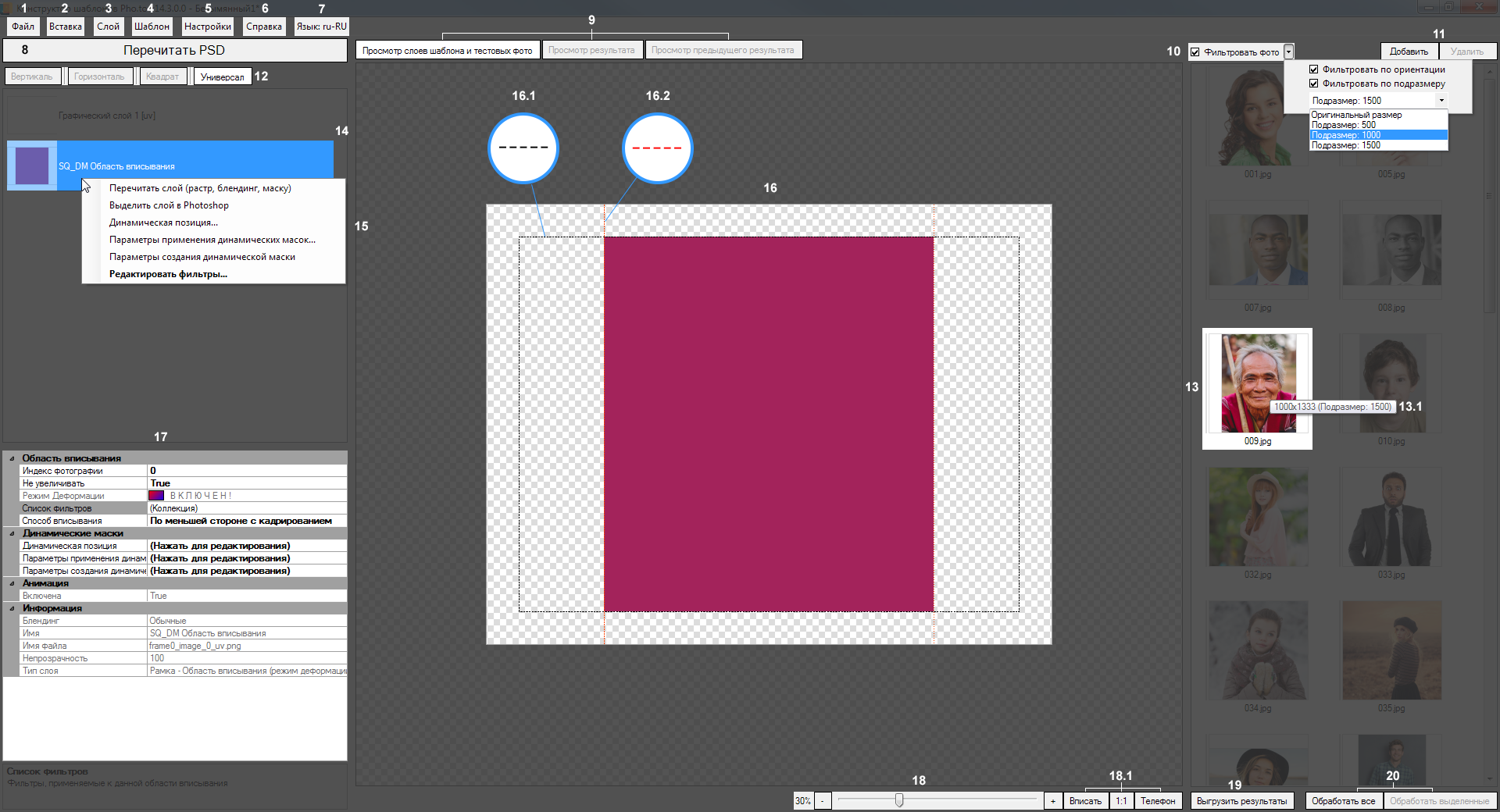Select the Графический слой 1 [uv] layer

(x=170, y=116)
